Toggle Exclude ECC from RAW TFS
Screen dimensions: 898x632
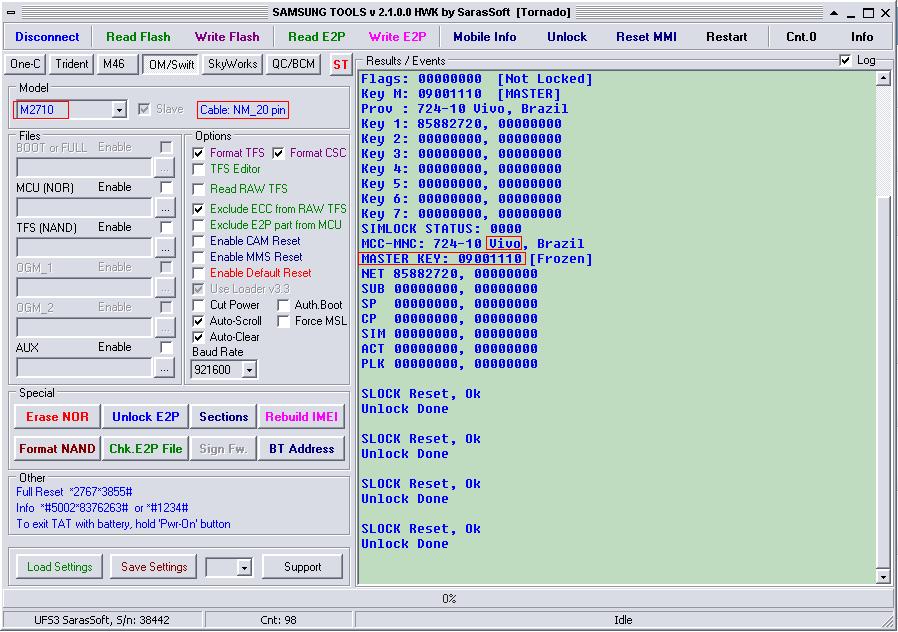coord(198,209)
